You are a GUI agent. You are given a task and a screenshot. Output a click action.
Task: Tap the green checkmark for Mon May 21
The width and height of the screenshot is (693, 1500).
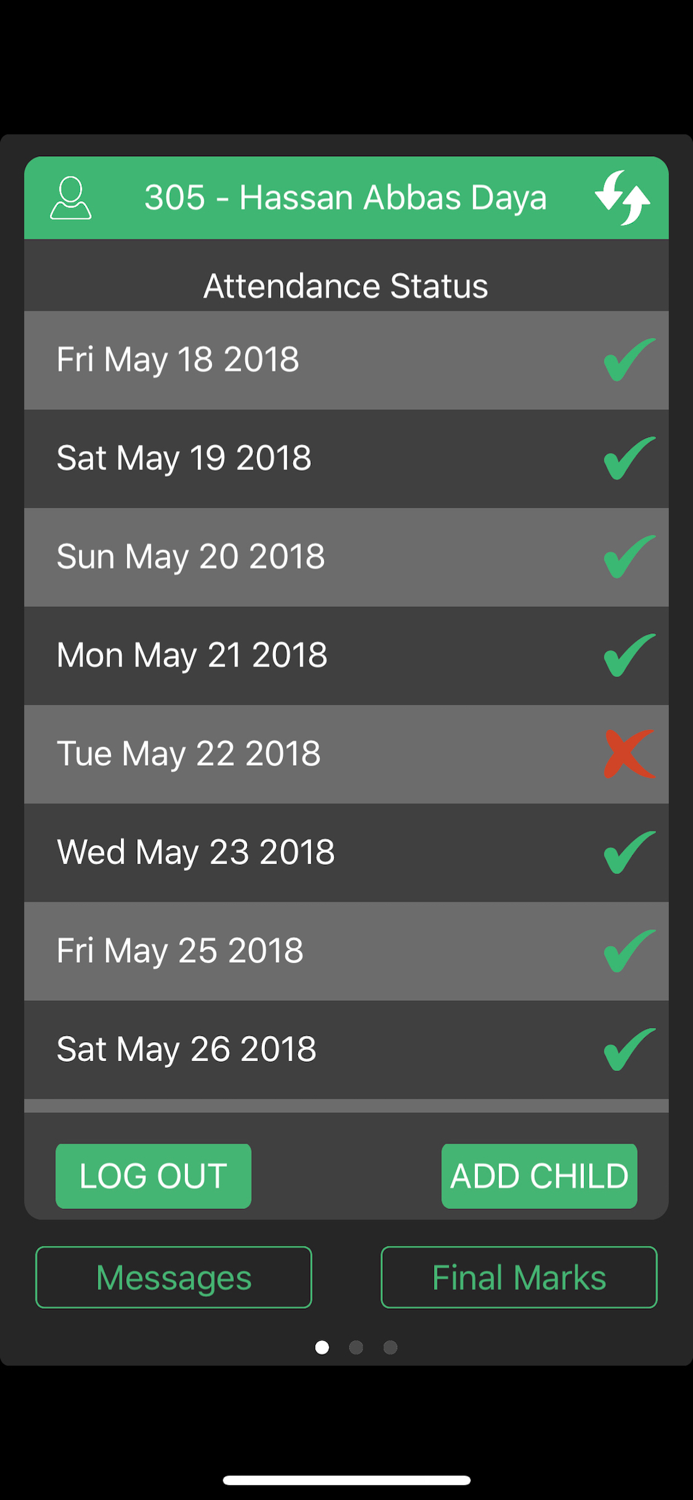[629, 655]
